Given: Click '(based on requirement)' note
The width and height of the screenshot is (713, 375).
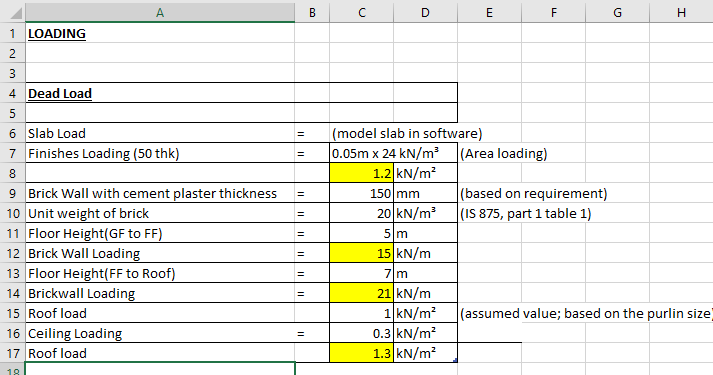Looking at the screenshot, I should (x=534, y=193).
